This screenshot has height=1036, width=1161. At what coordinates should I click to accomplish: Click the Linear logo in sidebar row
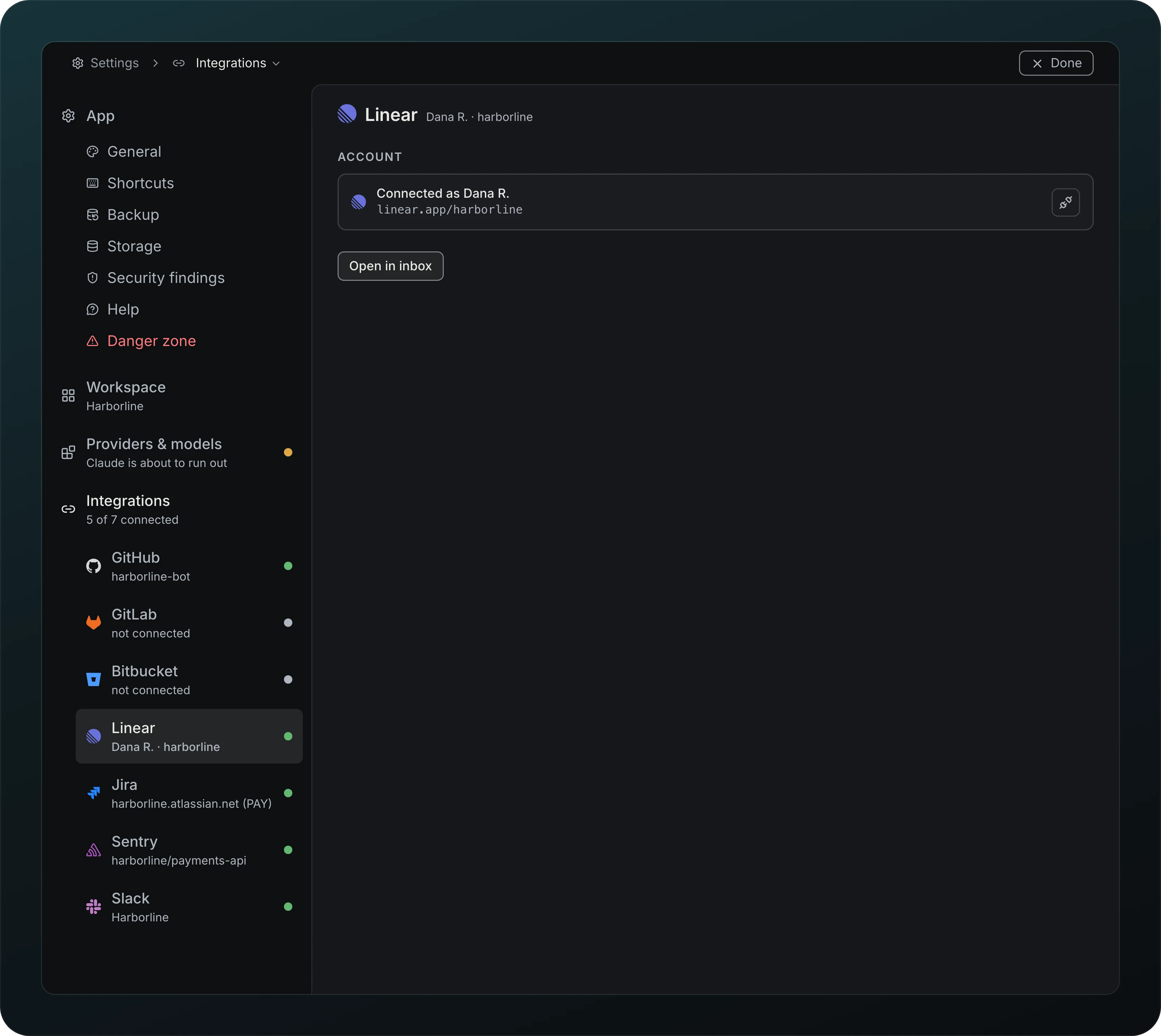click(x=93, y=736)
